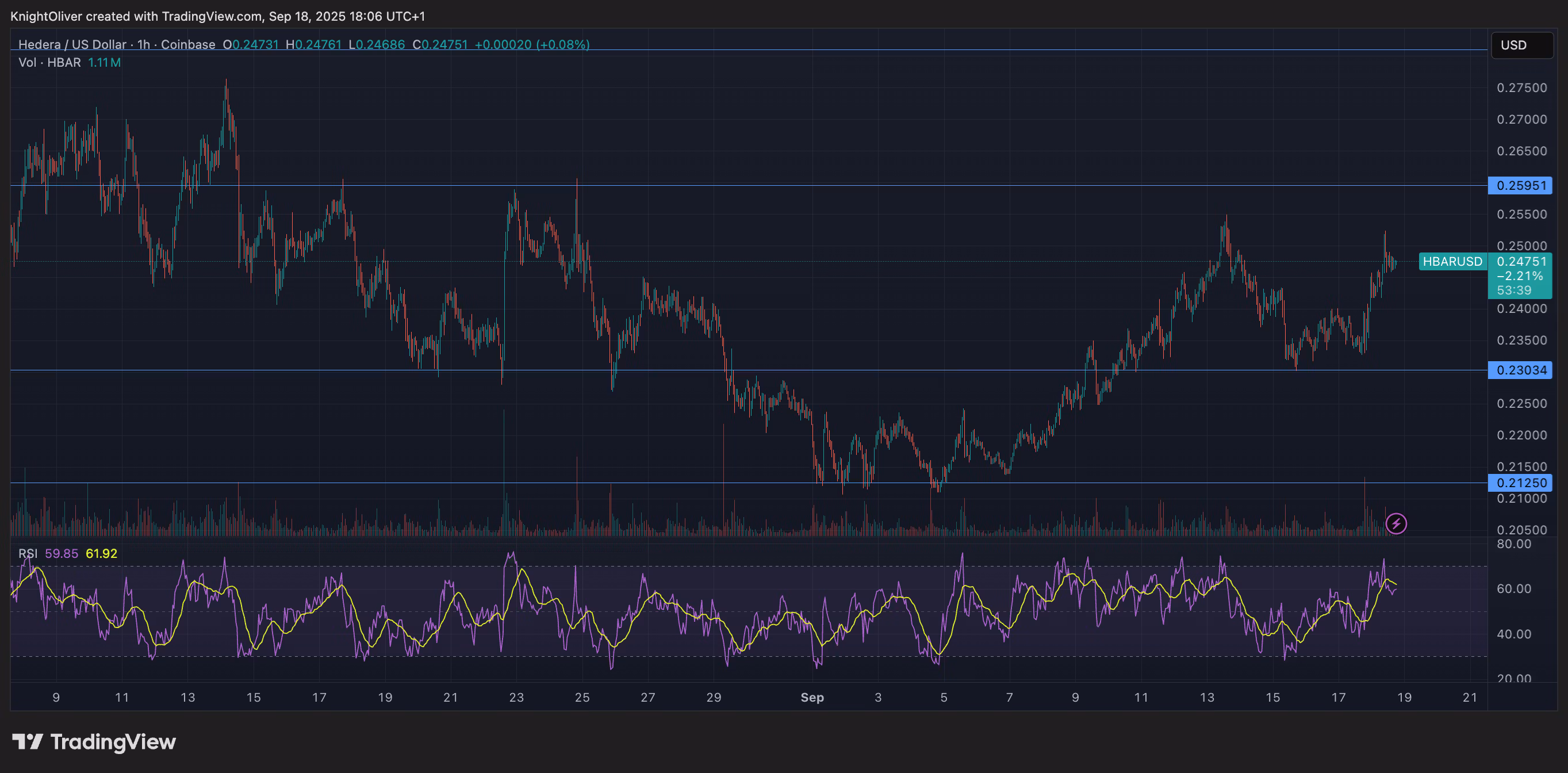Click the HBARUSD symbol price tag
The image size is (1568, 773).
click(1452, 262)
